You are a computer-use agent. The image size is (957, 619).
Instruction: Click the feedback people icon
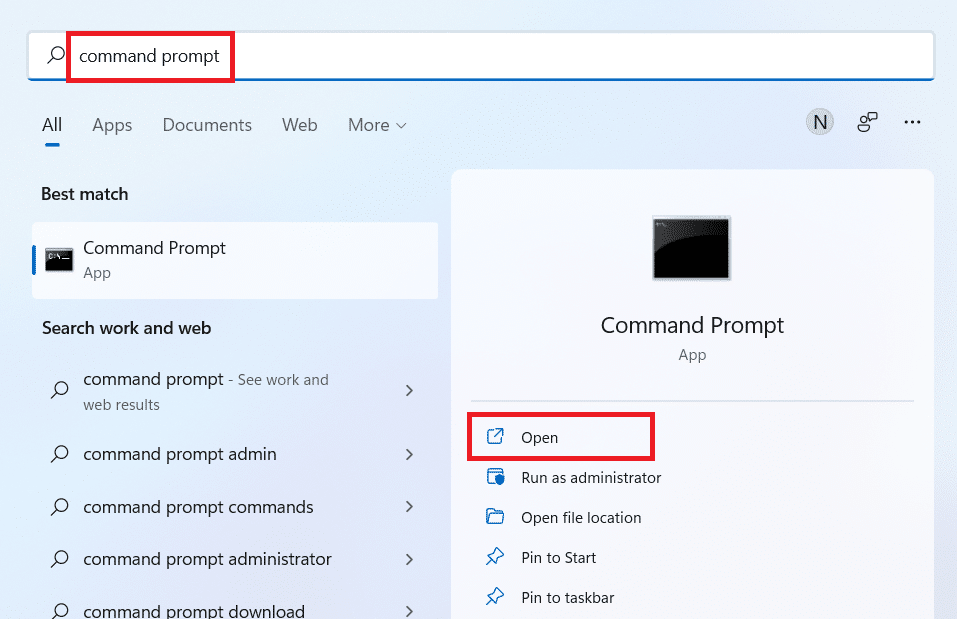[867, 122]
